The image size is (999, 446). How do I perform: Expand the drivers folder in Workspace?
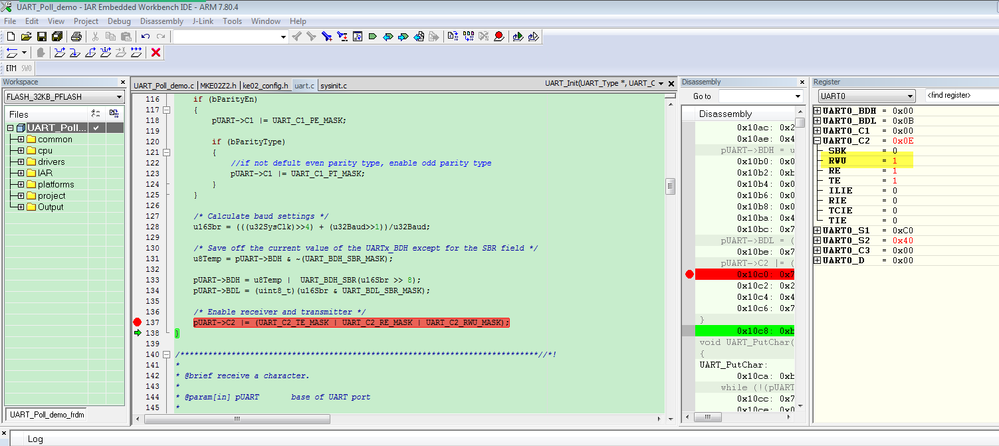coord(20,162)
